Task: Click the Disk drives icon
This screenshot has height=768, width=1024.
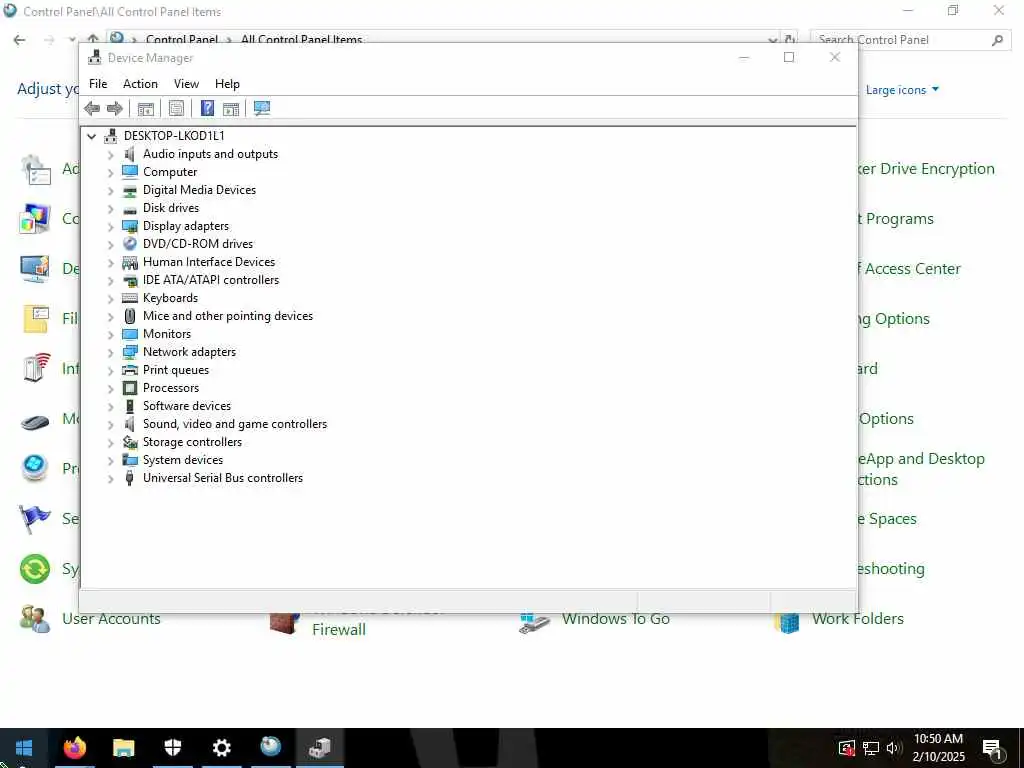Action: click(130, 208)
